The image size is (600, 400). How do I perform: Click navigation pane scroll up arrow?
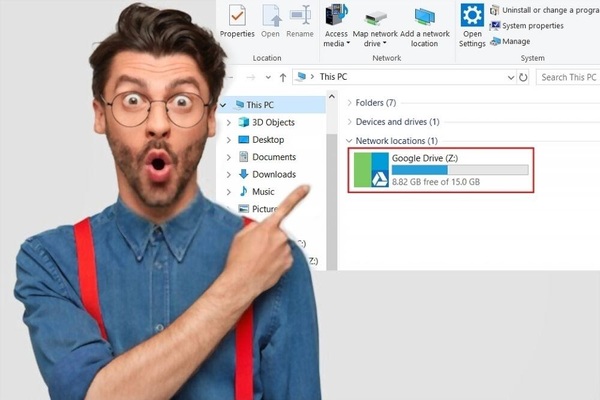[x=332, y=96]
